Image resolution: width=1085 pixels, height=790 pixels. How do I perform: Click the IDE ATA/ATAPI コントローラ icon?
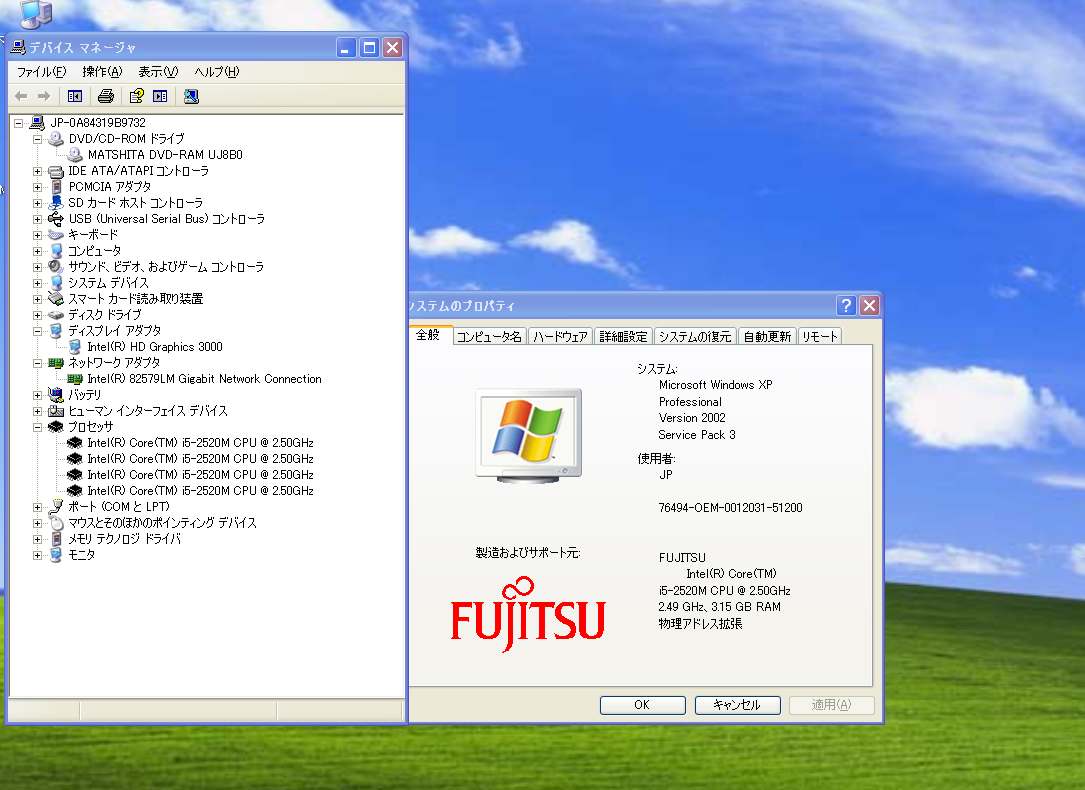tap(56, 171)
